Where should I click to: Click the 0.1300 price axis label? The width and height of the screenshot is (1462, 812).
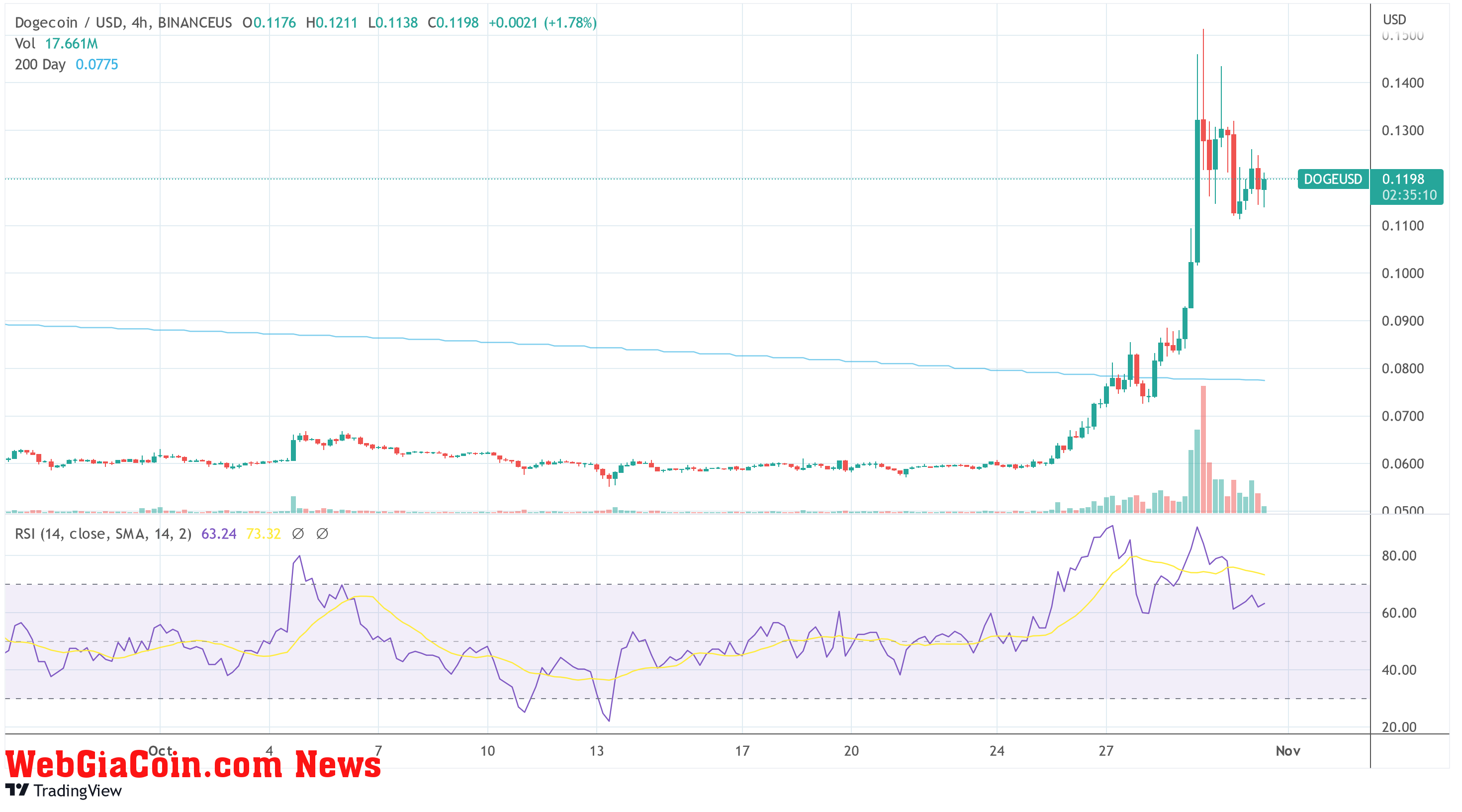1402,130
